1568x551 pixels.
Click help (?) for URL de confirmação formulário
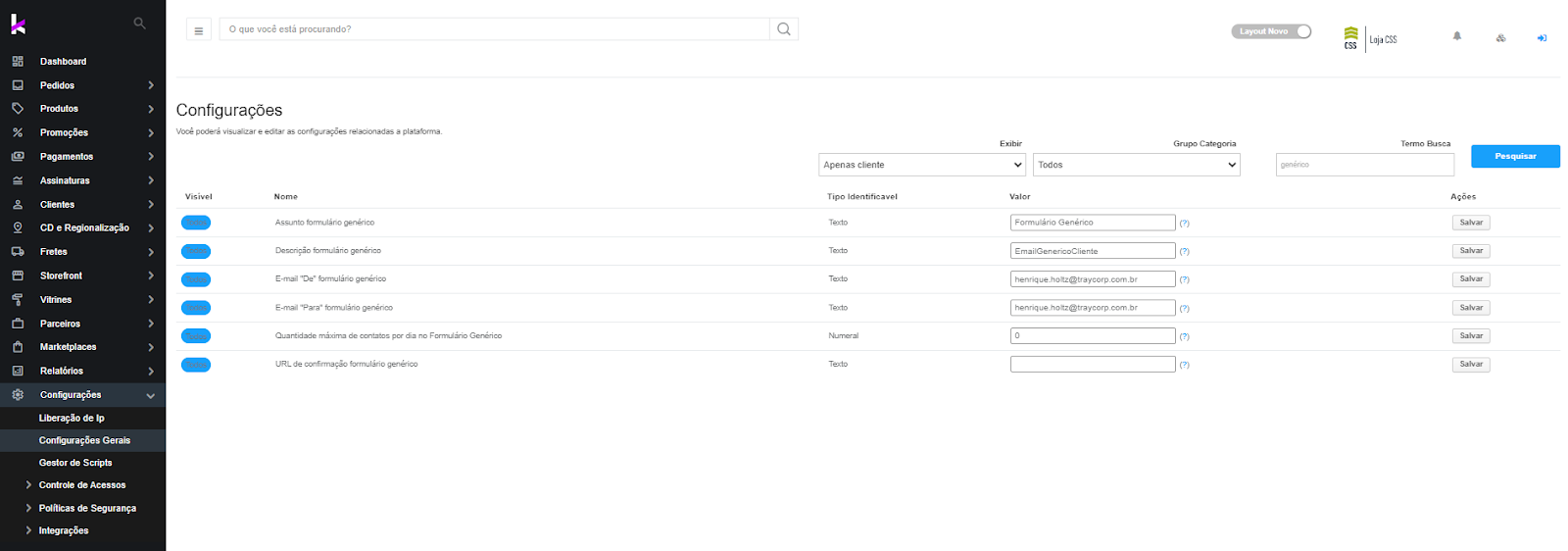pyautogui.click(x=1184, y=365)
